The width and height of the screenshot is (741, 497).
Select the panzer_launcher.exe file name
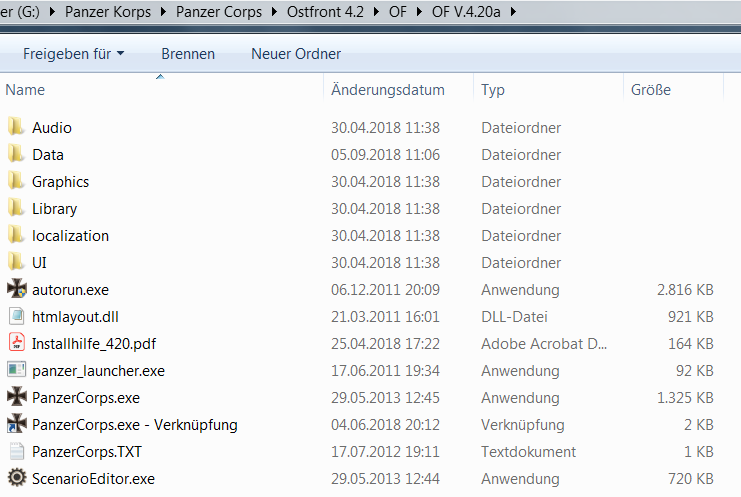98,370
